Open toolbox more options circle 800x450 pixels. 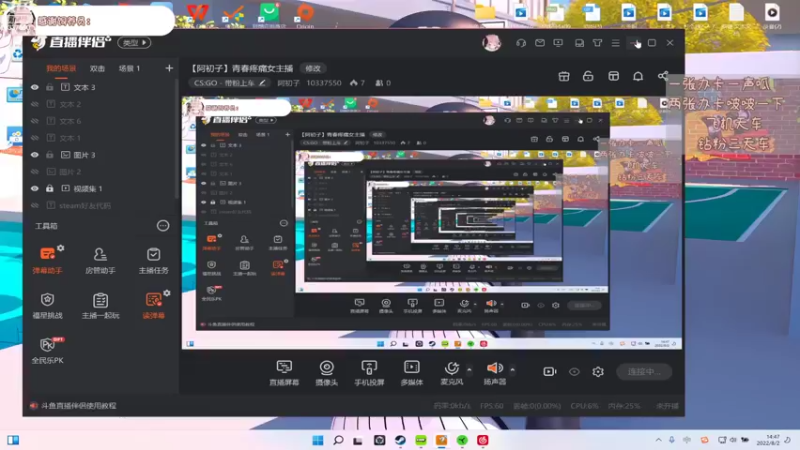(163, 226)
